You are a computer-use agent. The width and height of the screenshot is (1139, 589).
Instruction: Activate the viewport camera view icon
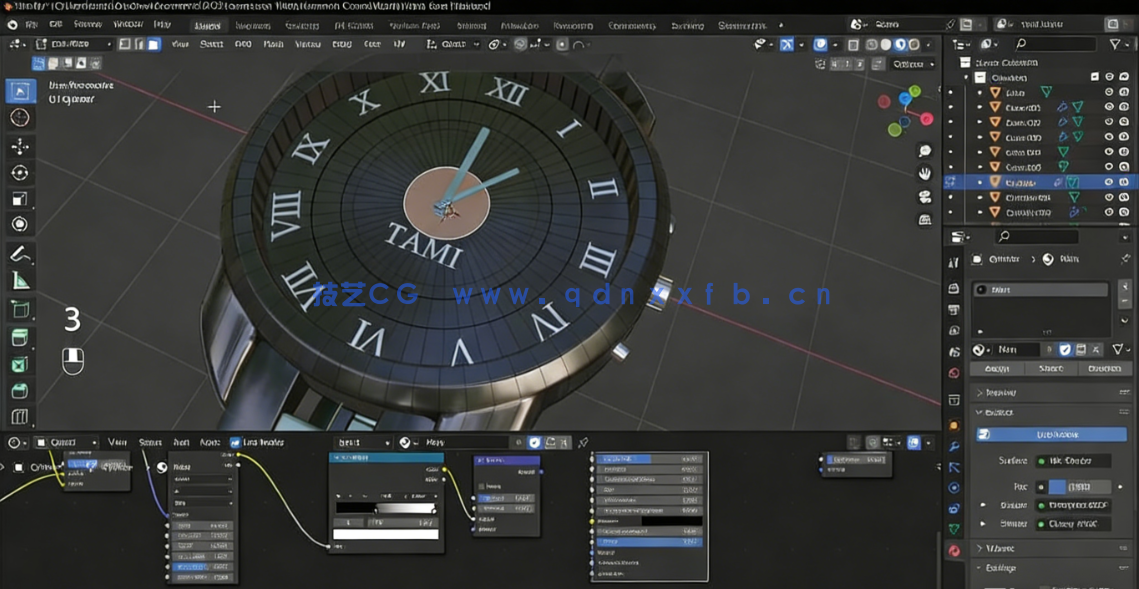(923, 196)
